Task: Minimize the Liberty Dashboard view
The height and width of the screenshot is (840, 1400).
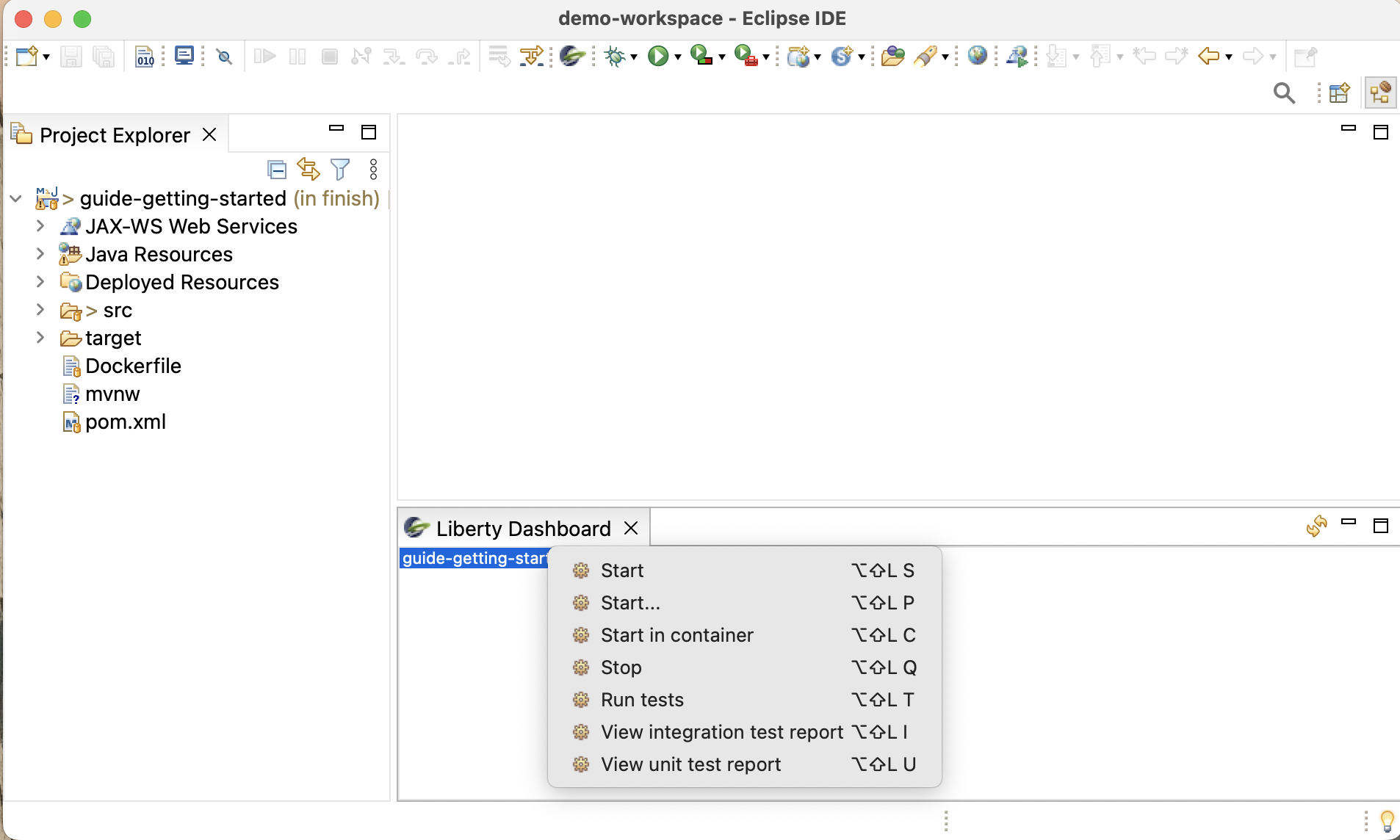Action: click(1349, 522)
